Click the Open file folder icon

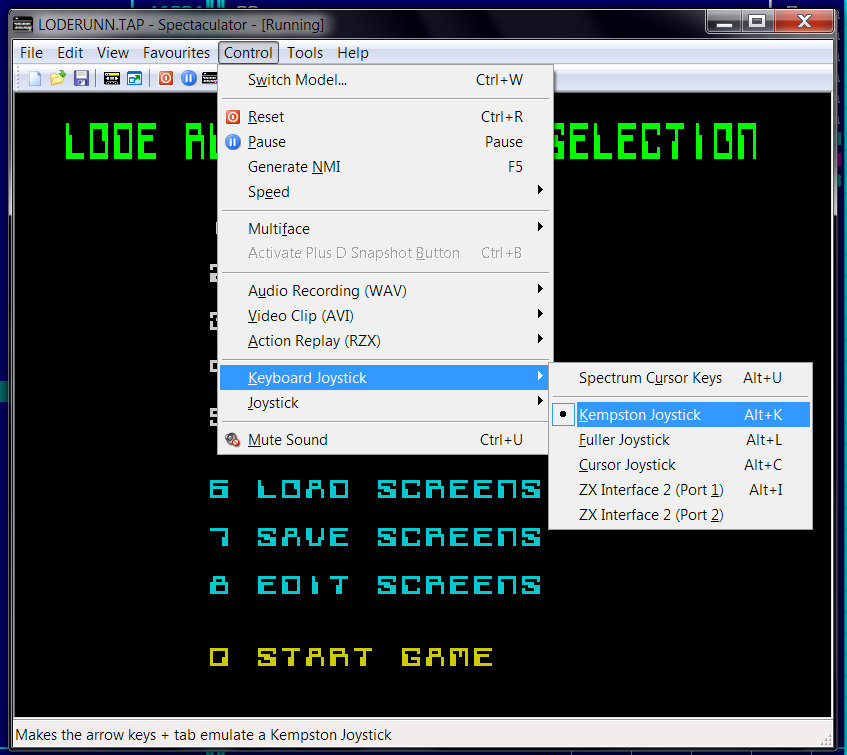pos(58,78)
